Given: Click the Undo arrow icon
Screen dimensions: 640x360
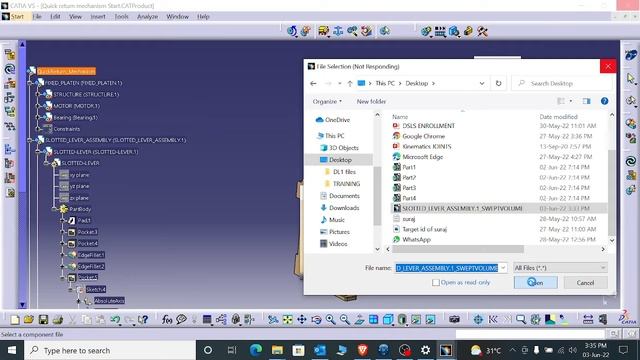Looking at the screenshot, I should (115, 320).
